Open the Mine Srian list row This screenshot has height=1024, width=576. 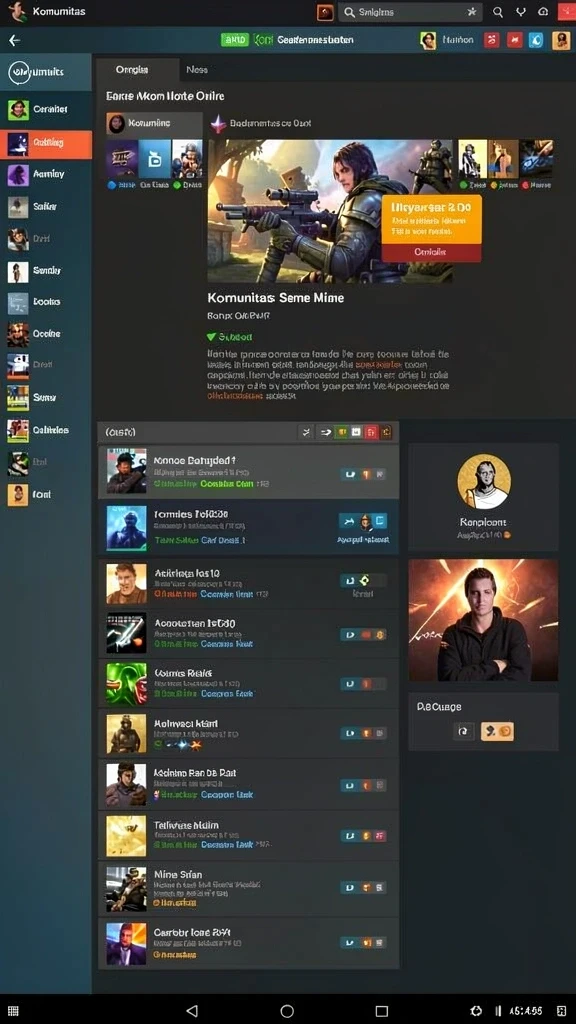click(x=248, y=888)
